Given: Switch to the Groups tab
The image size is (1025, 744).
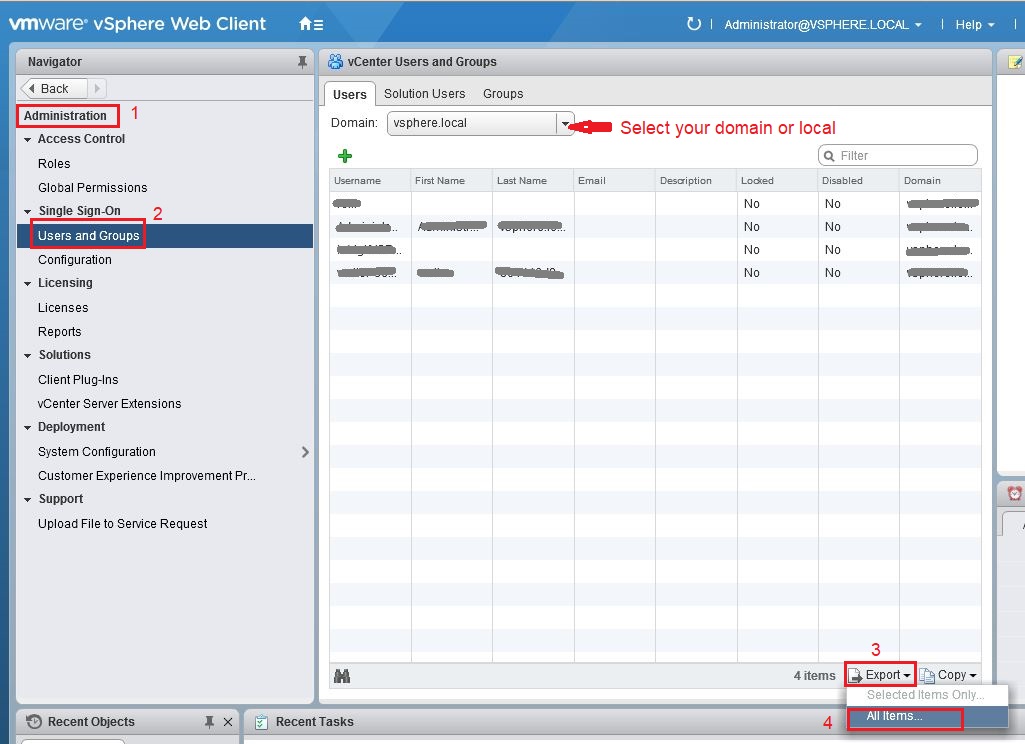Looking at the screenshot, I should point(502,93).
